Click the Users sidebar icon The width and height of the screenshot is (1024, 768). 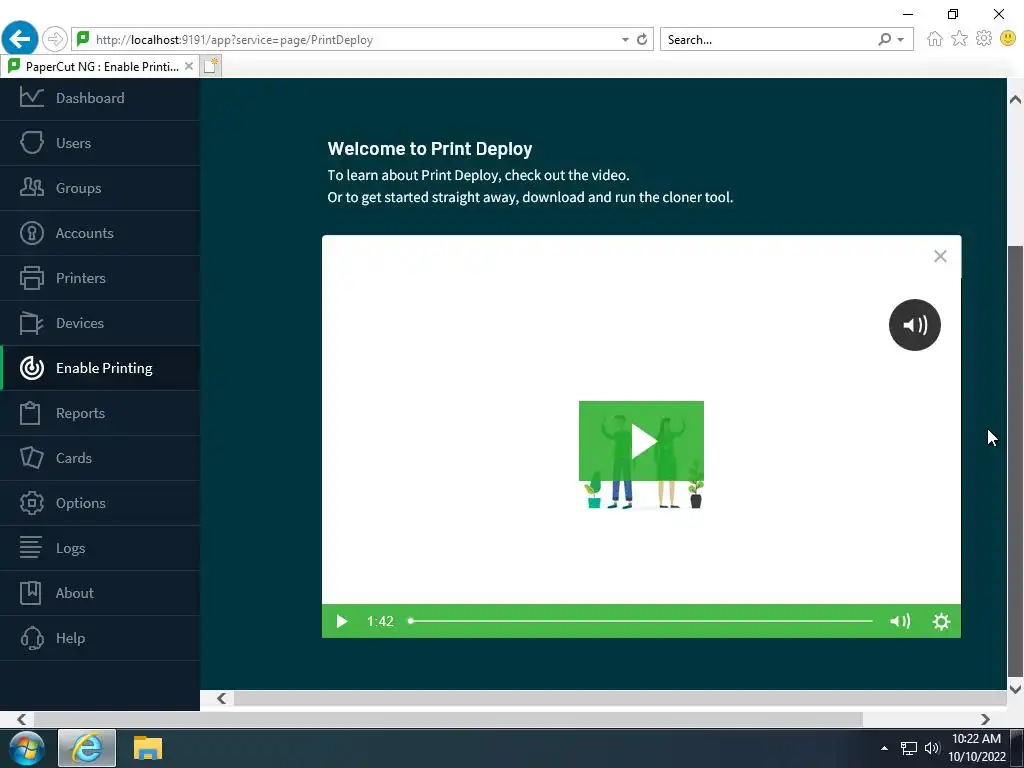point(31,142)
